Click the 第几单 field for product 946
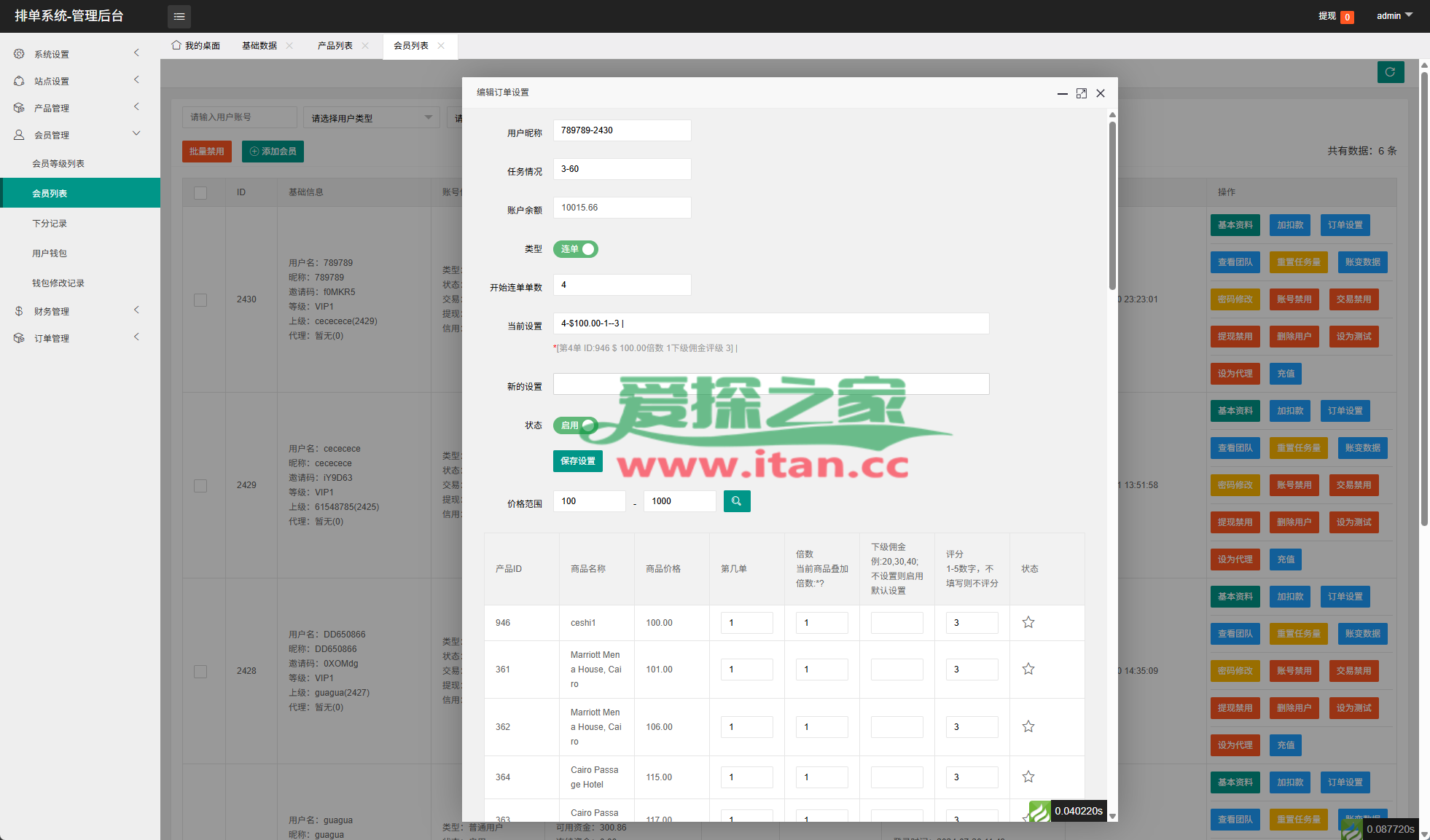The height and width of the screenshot is (840, 1430). pyautogui.click(x=747, y=623)
